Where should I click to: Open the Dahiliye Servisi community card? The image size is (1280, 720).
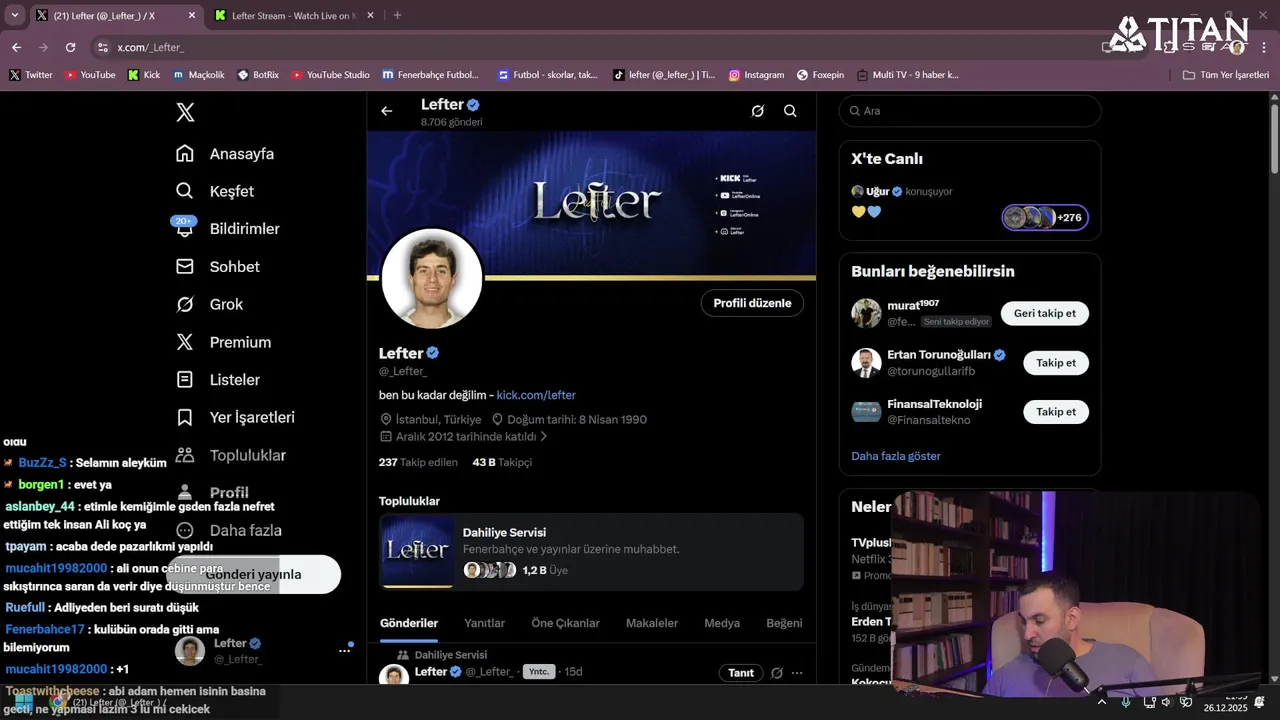click(x=591, y=551)
